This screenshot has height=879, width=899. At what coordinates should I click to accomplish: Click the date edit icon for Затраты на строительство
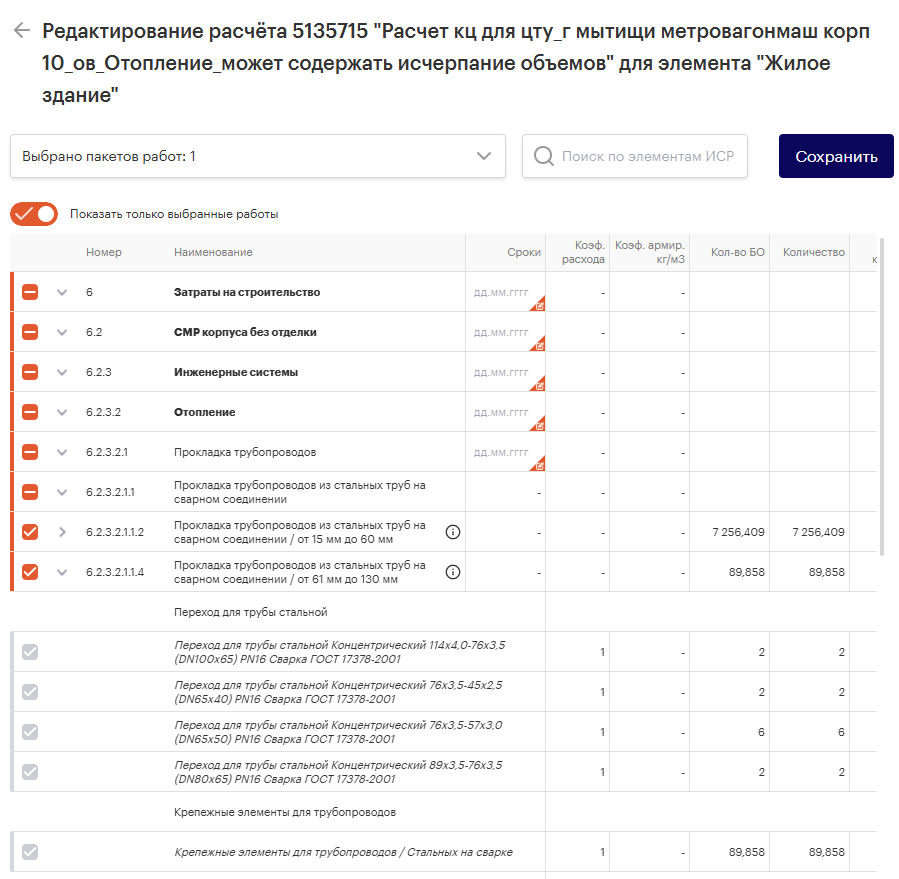pos(538,303)
